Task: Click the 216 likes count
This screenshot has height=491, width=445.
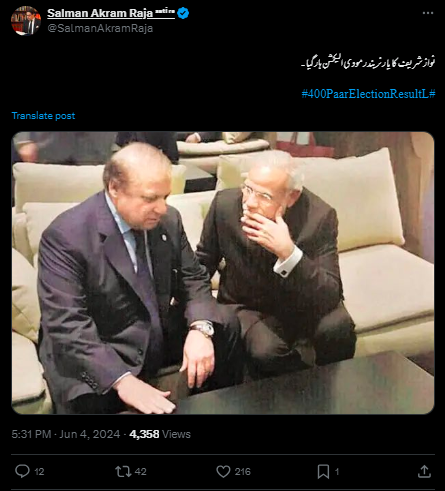Action: point(243,472)
